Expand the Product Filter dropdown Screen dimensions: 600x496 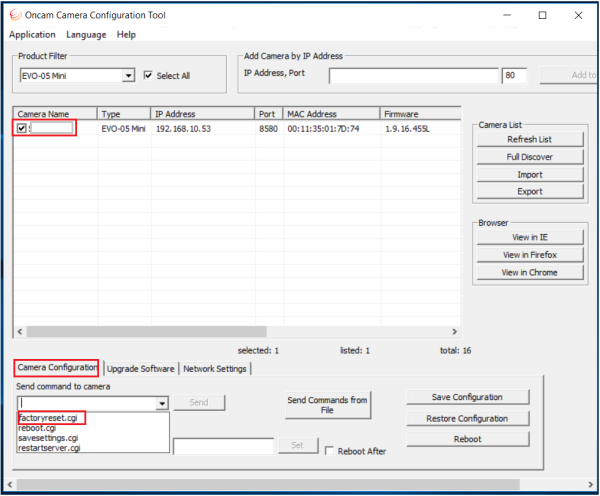point(129,76)
